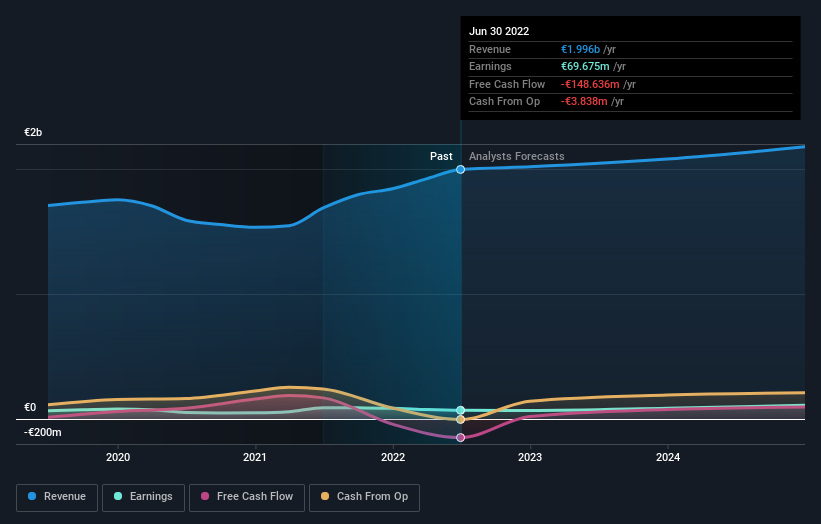The image size is (821, 524).
Task: Click the blue Revenue data point marker
Action: click(x=460, y=169)
